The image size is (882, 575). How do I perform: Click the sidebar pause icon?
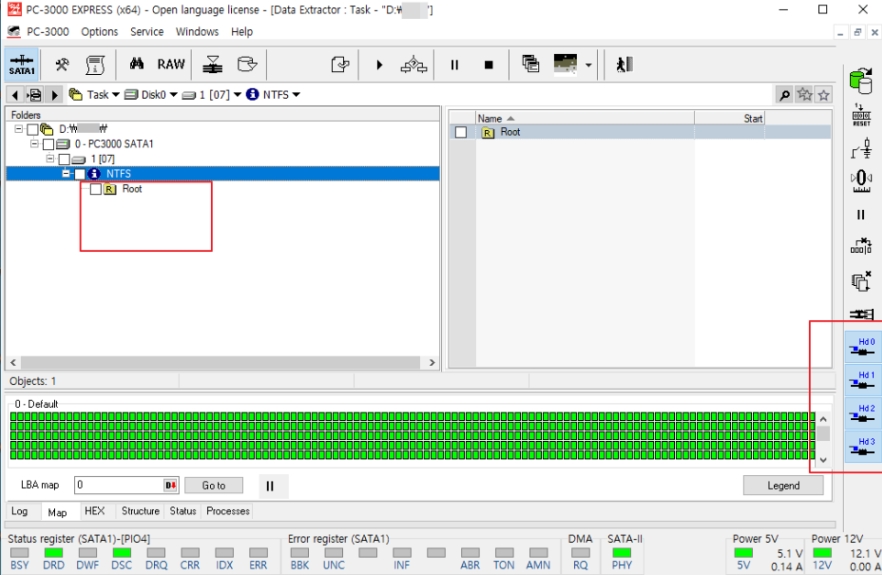[x=861, y=214]
